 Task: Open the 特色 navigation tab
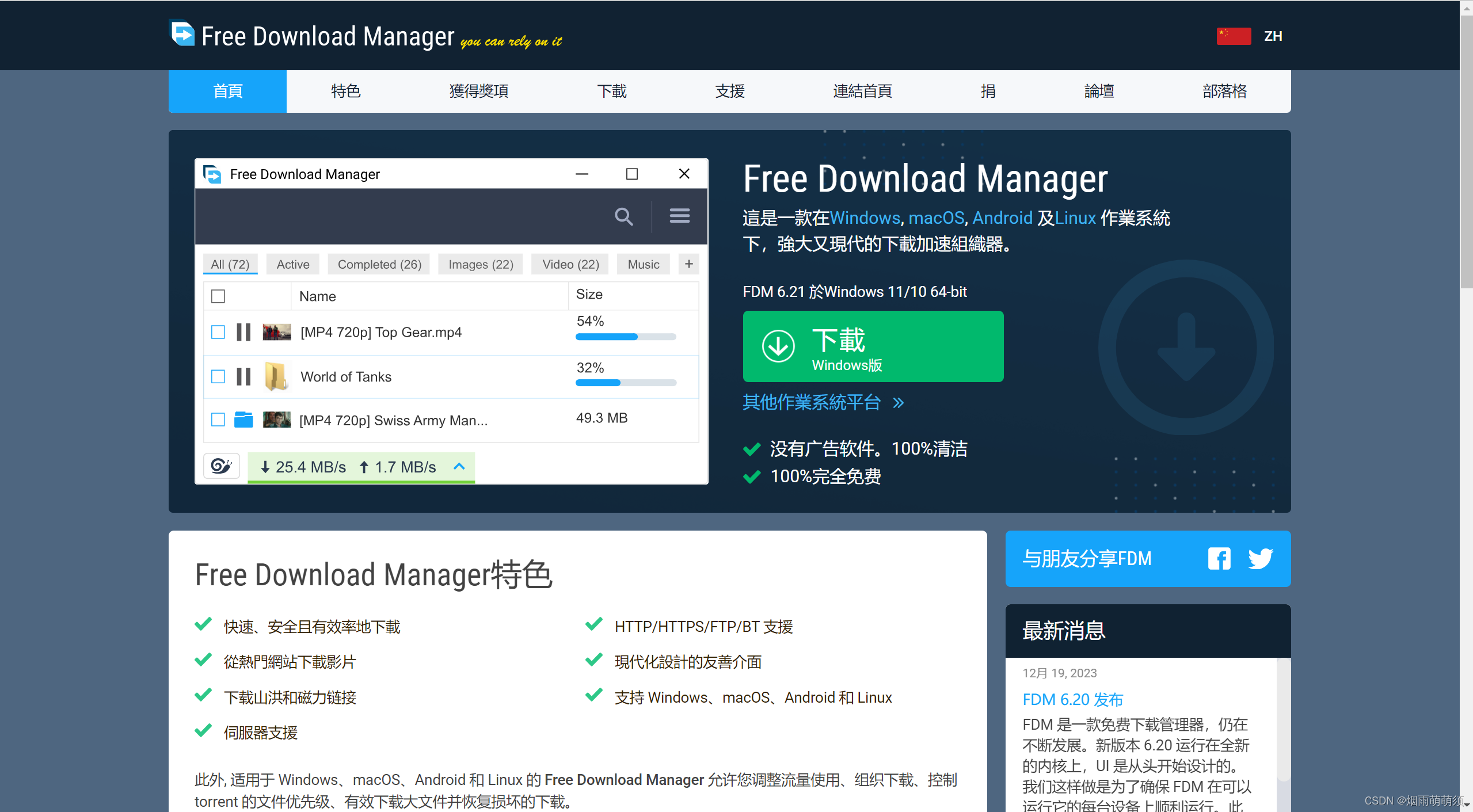345,91
